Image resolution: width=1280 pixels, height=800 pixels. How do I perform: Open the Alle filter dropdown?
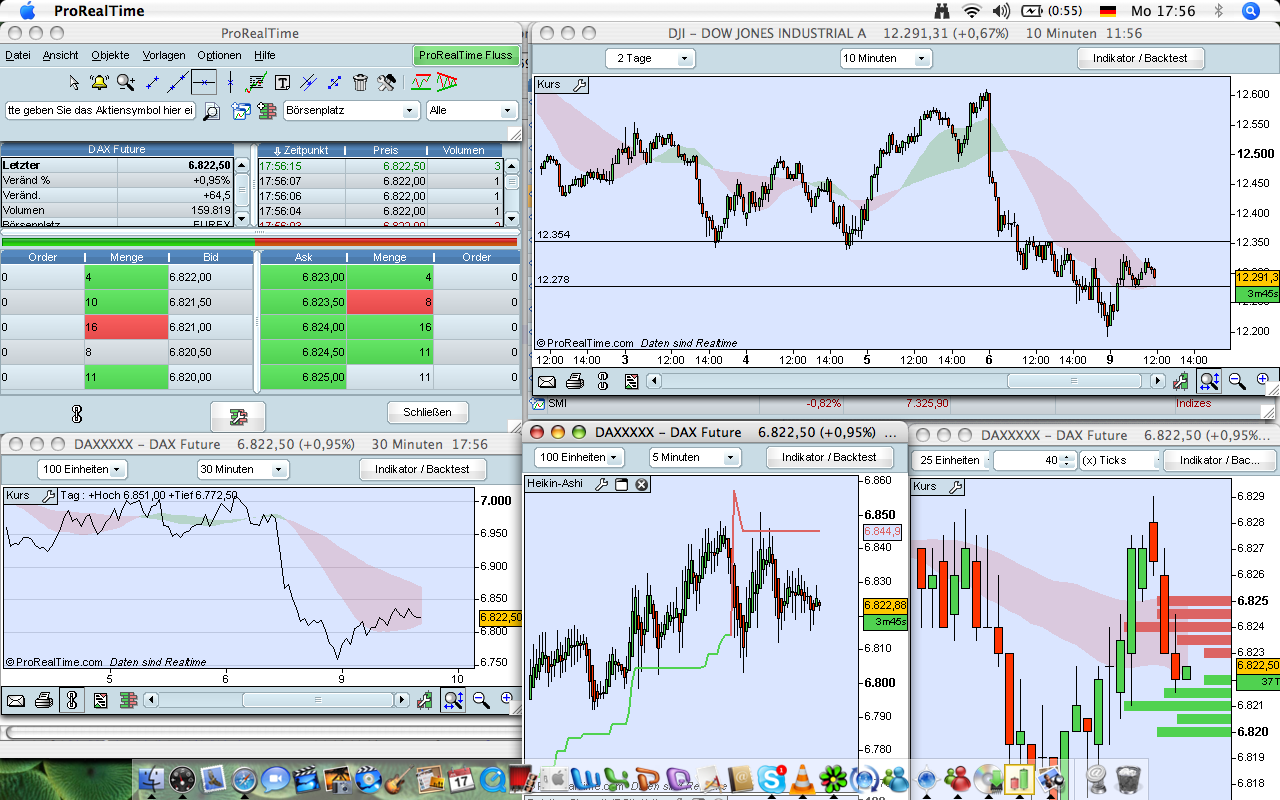[x=471, y=111]
